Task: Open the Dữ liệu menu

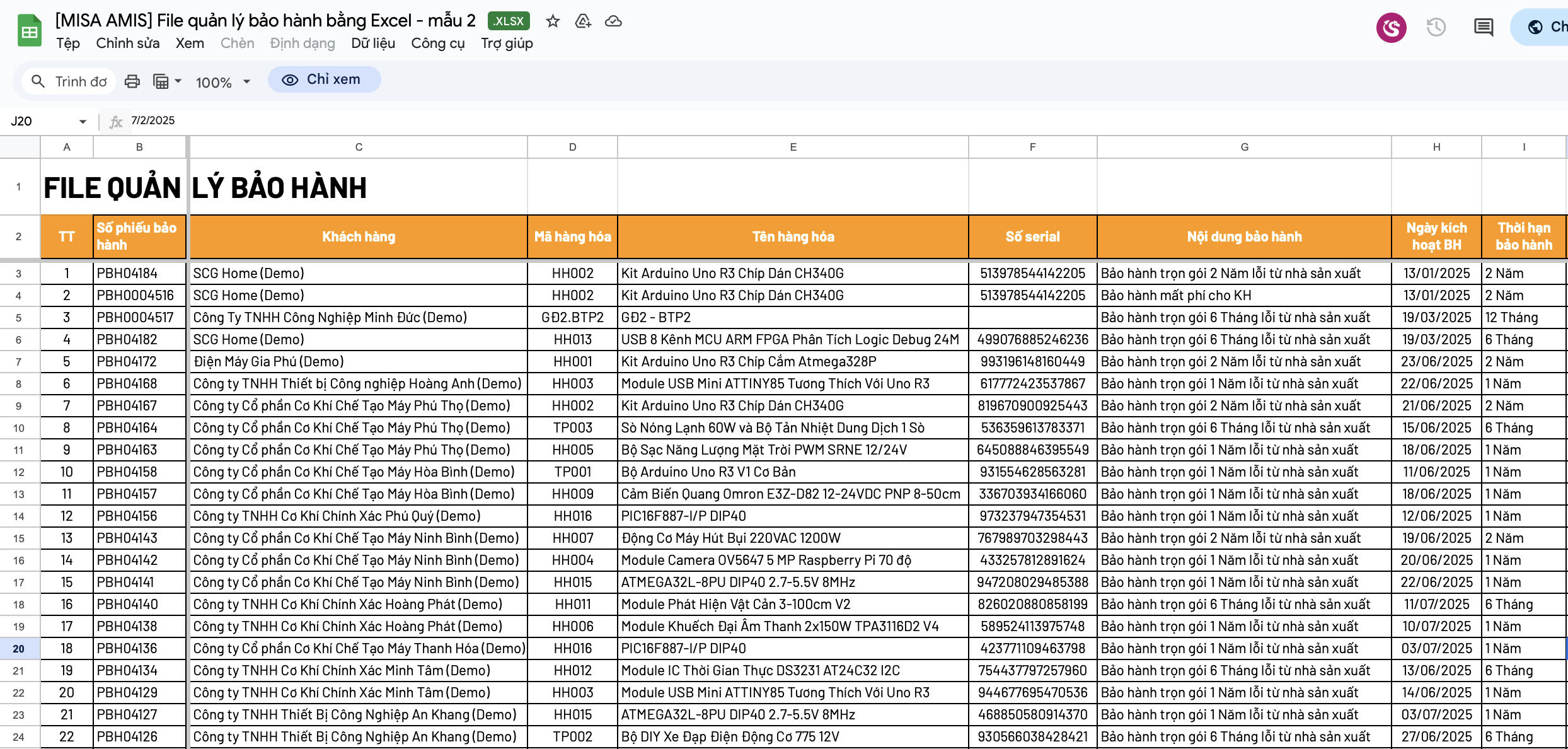Action: point(373,43)
